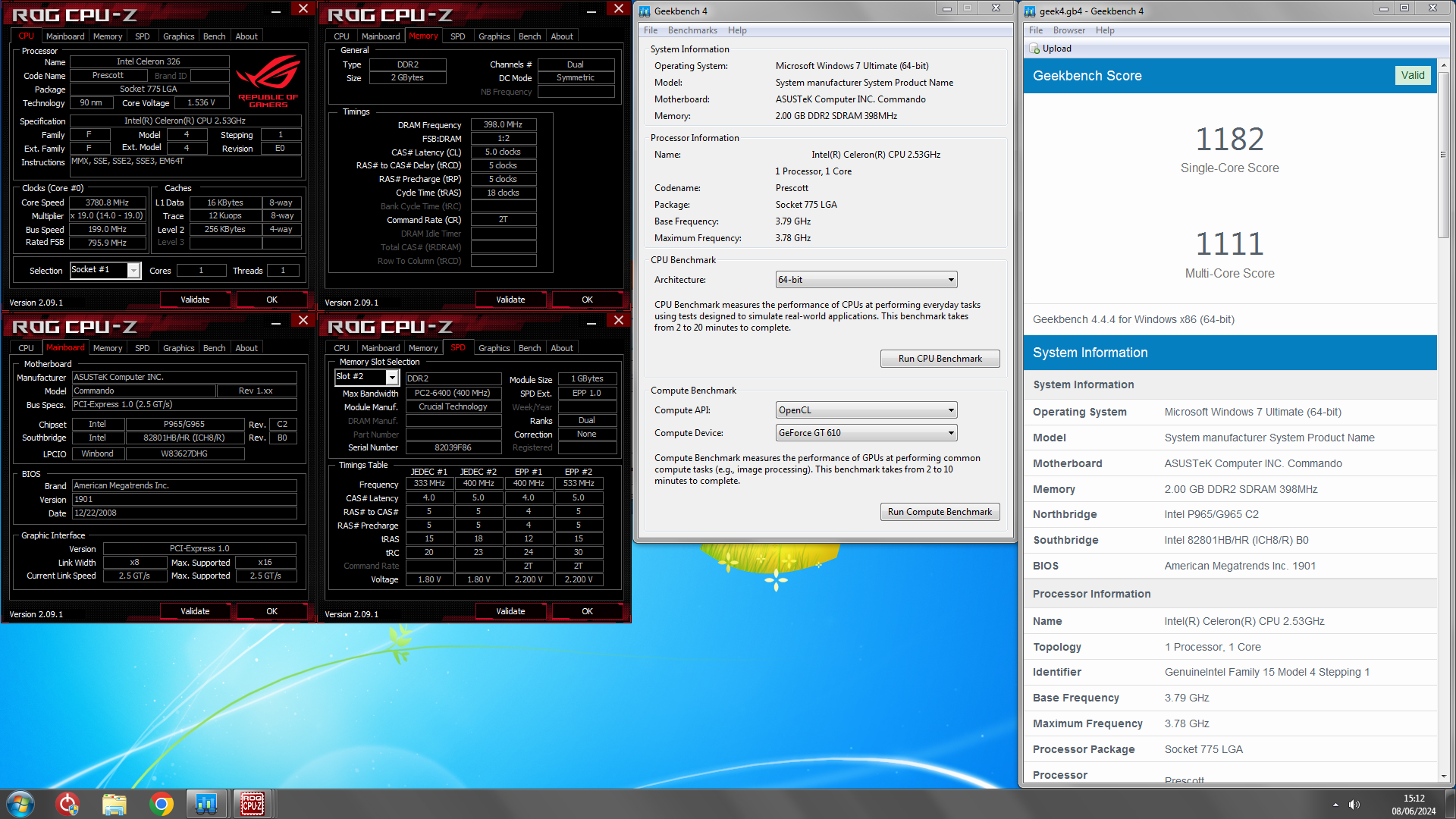Image resolution: width=1456 pixels, height=819 pixels.
Task: Click Run Compute Benchmark button
Action: [940, 512]
